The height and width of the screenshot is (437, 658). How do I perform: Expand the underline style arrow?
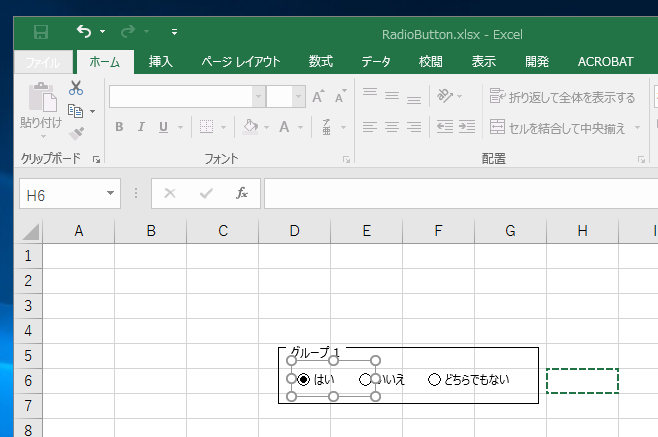coord(180,127)
